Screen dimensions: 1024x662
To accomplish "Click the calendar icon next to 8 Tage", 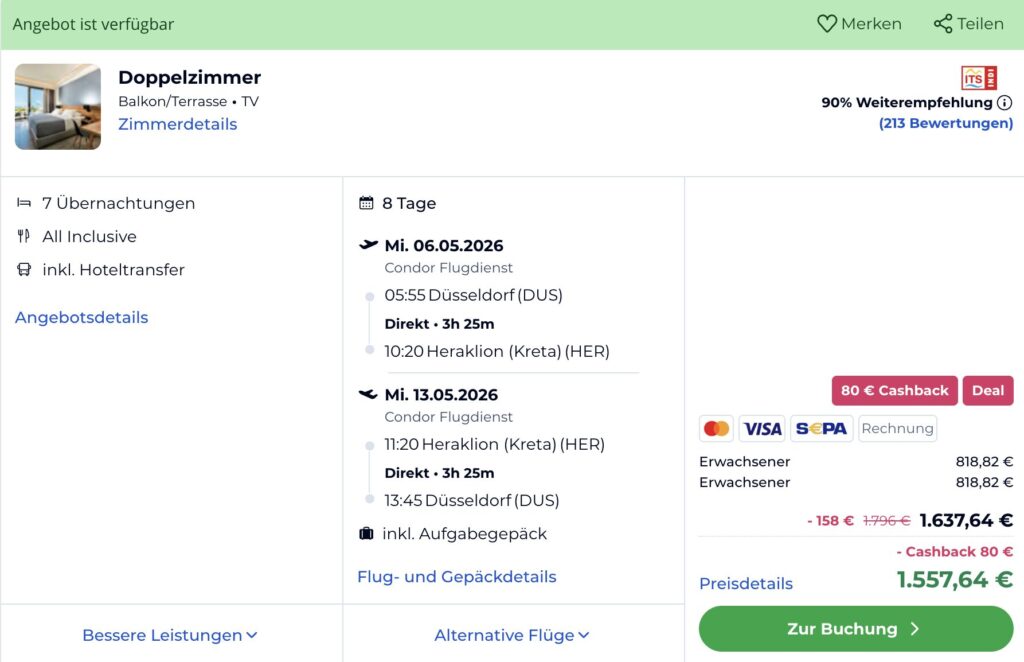I will coord(367,202).
